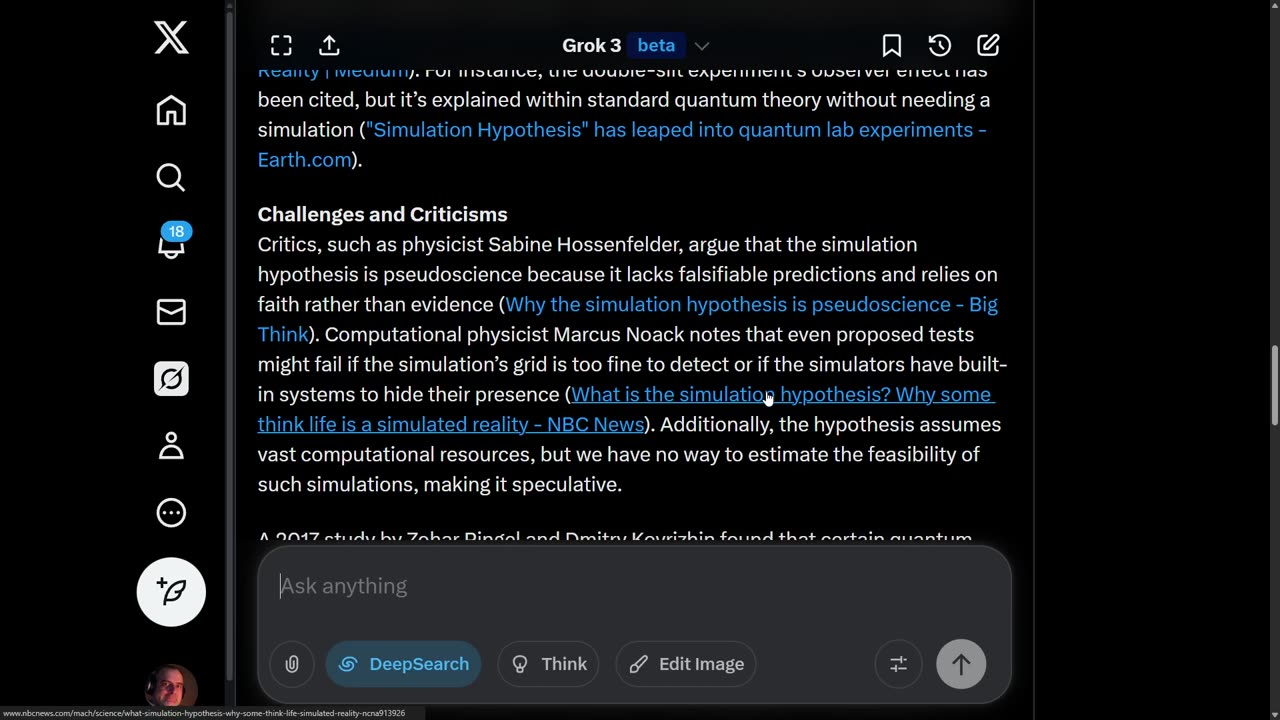Screen dimensions: 1280x720
Task: Bookmark this Grok conversation
Action: coord(891,45)
